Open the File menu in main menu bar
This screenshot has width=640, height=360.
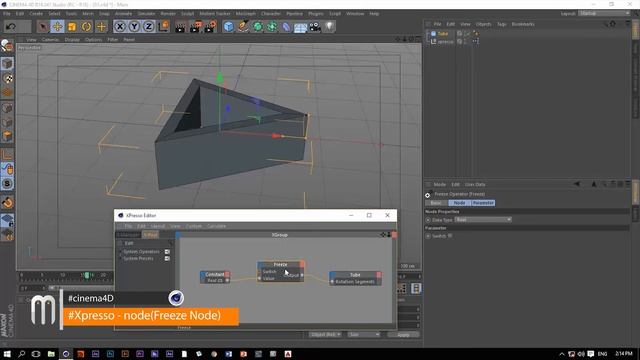(7, 13)
